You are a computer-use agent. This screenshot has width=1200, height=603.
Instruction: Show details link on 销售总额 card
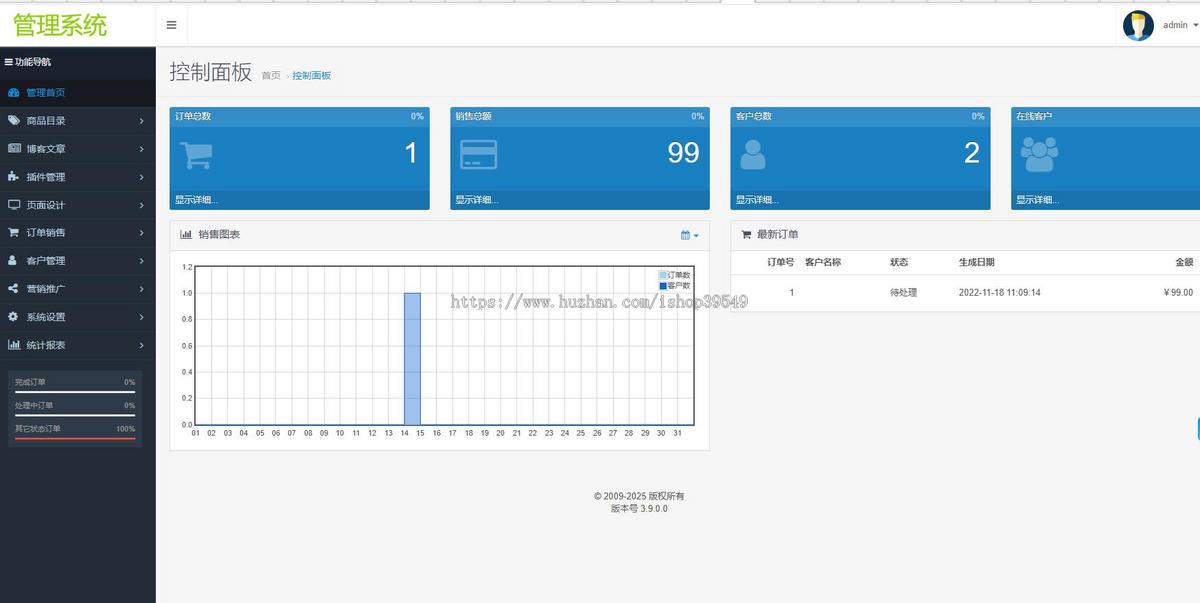tap(476, 200)
